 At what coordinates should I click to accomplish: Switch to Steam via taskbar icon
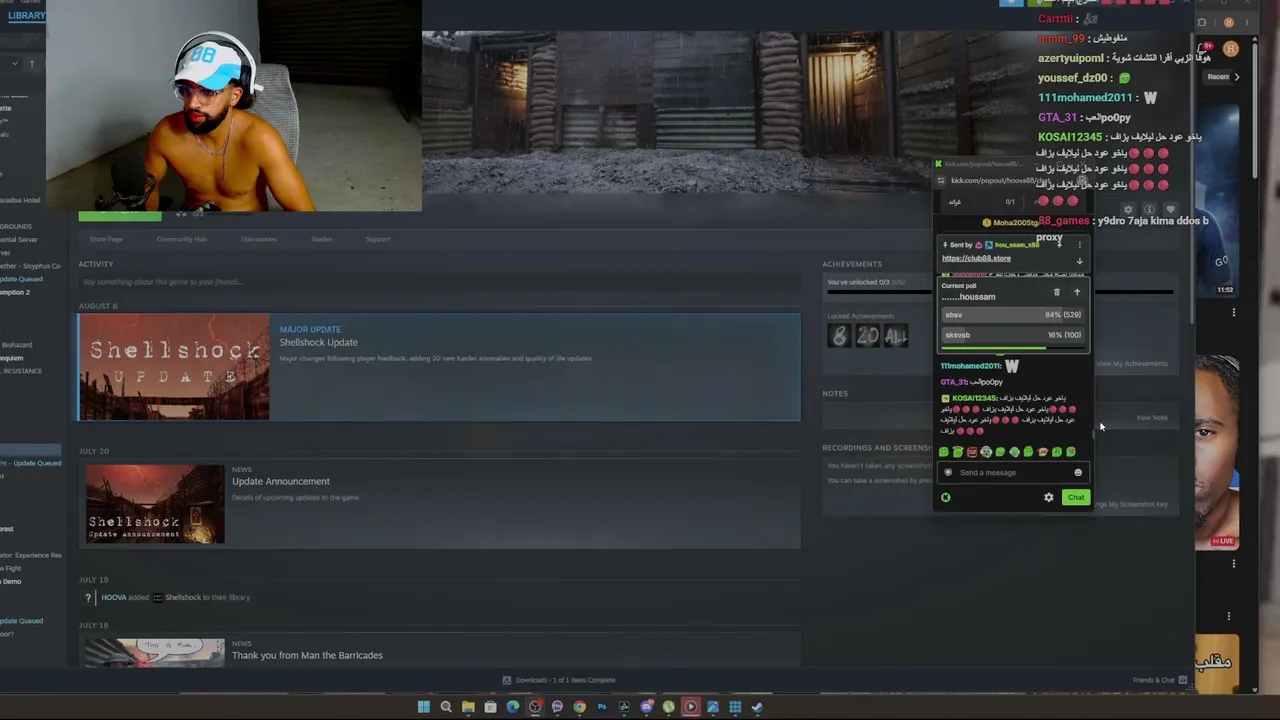tap(757, 707)
